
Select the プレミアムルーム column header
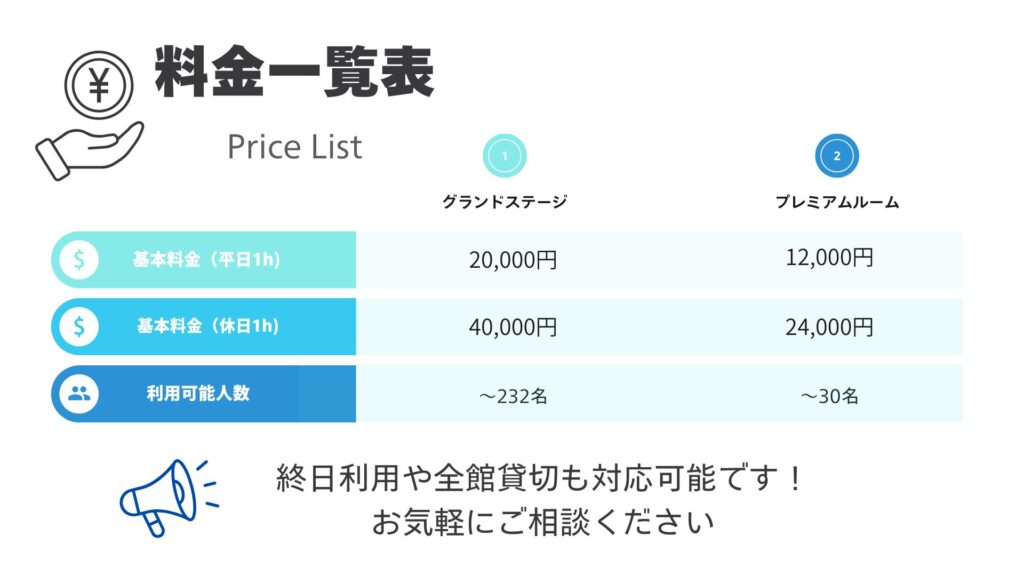tap(837, 202)
